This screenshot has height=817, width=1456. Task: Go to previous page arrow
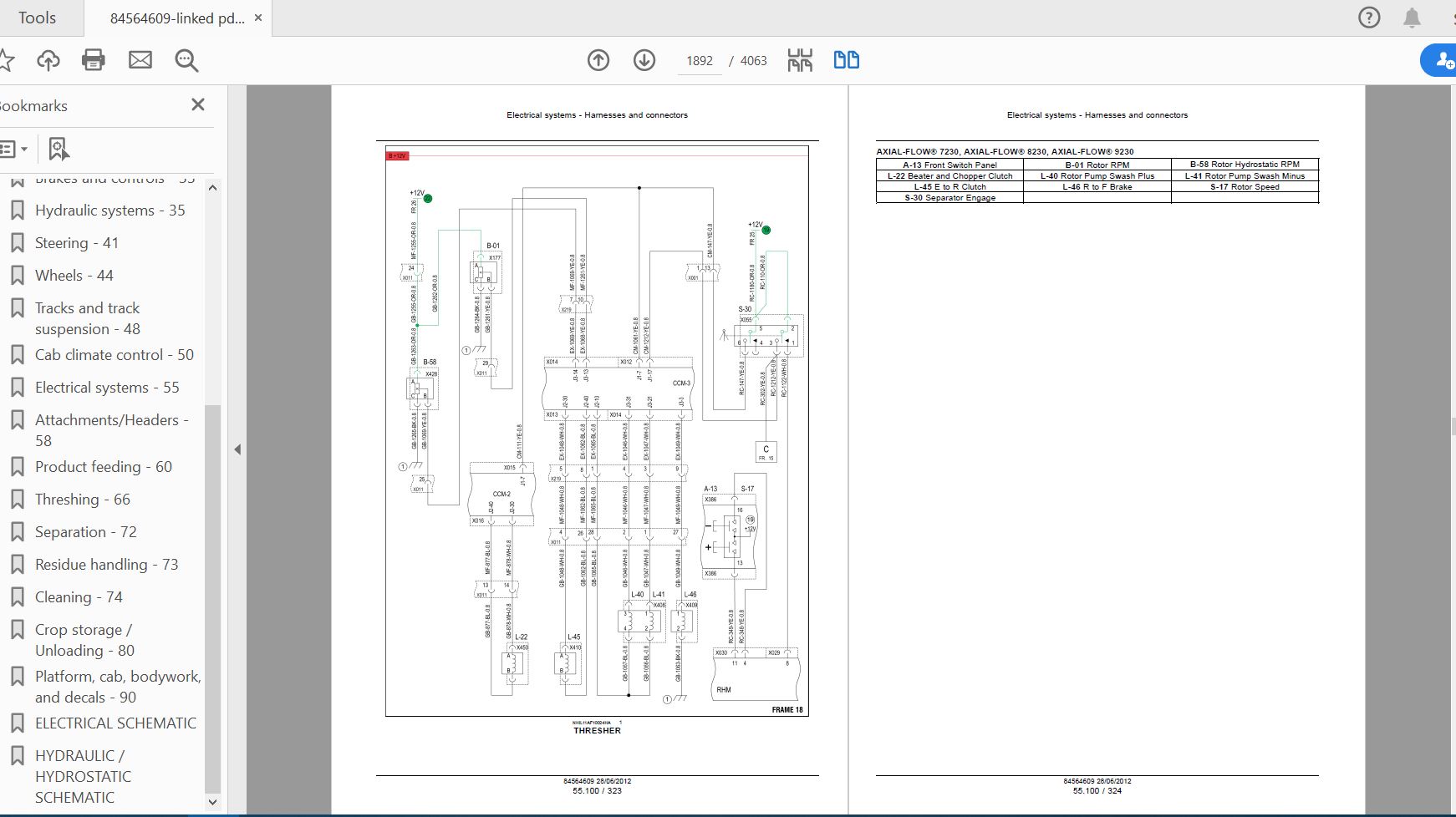click(x=598, y=60)
